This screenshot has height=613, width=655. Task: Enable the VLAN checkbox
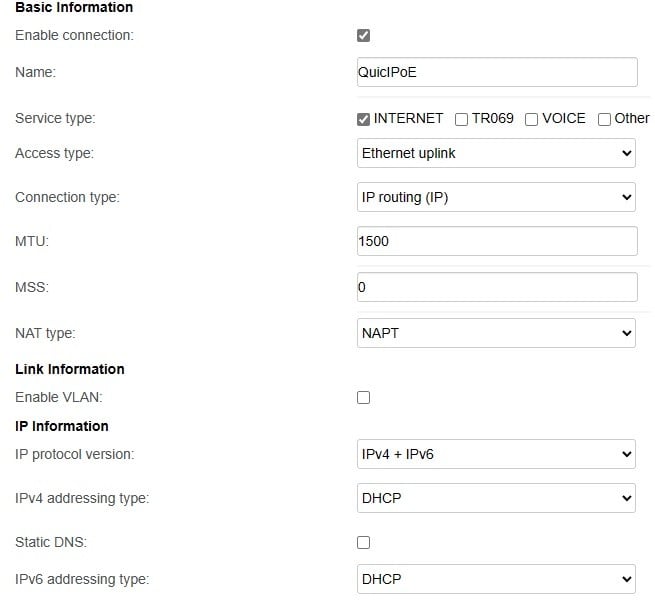coord(363,397)
